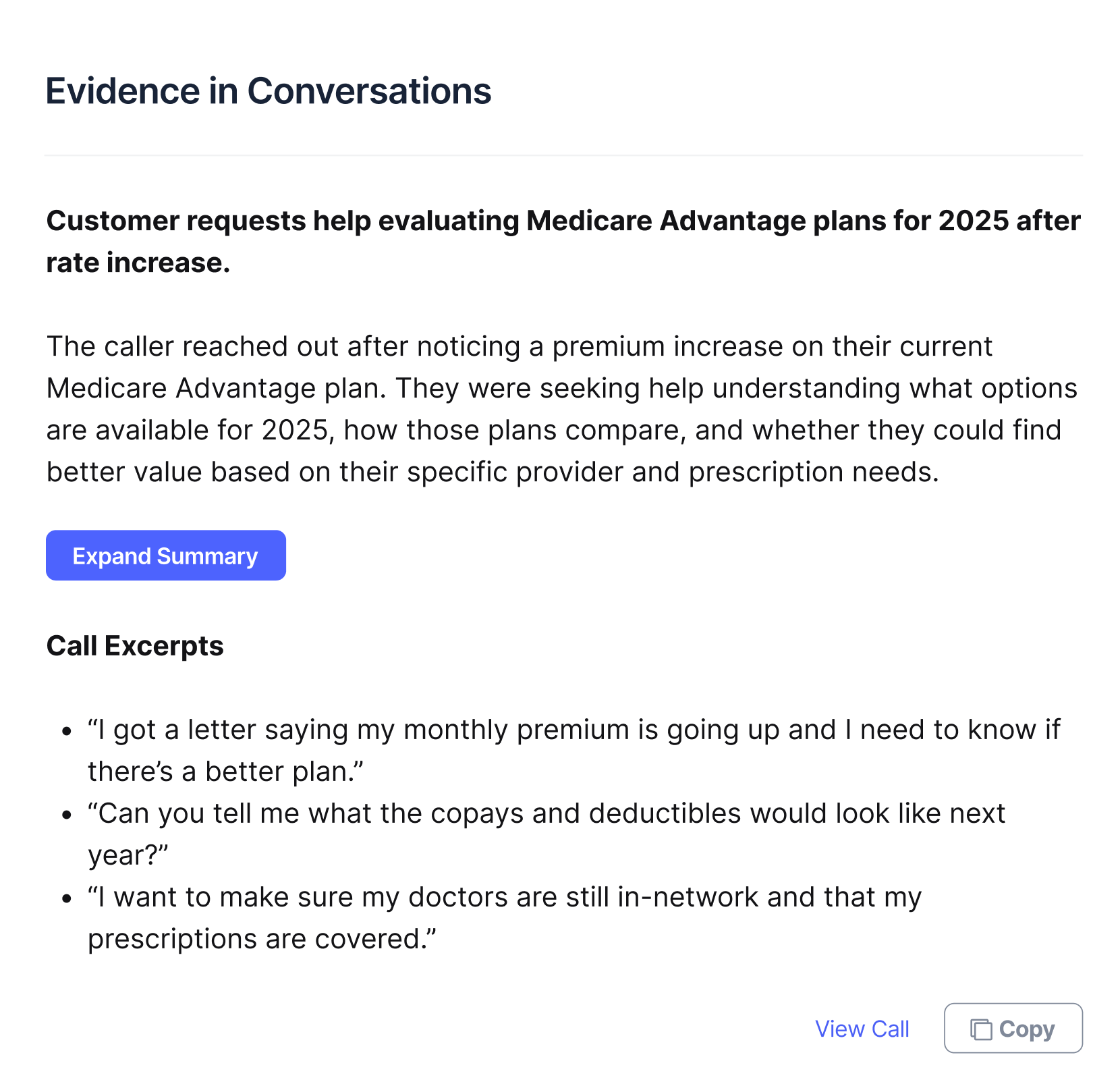Select the excerpt about monthly premium letter
The width and height of the screenshot is (1120, 1082).
[573, 730]
